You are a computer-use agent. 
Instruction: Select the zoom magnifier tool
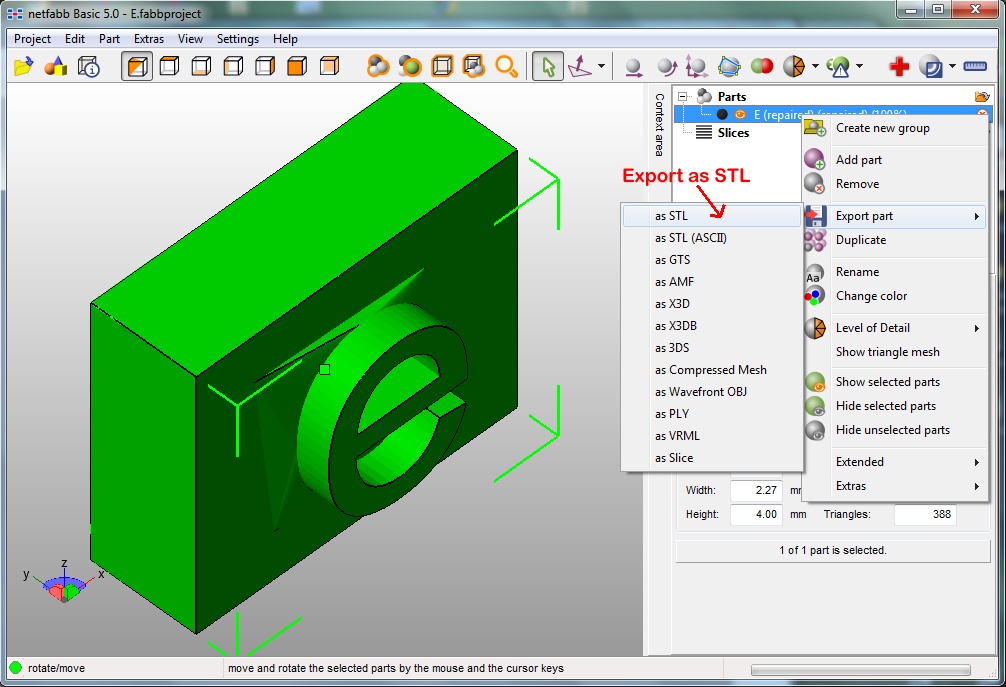(506, 66)
